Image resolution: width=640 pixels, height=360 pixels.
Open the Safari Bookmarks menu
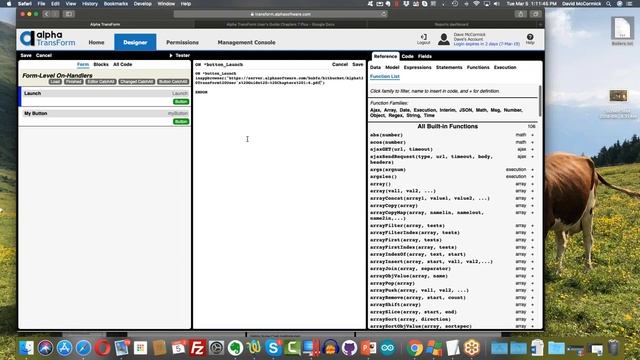click(116, 4)
